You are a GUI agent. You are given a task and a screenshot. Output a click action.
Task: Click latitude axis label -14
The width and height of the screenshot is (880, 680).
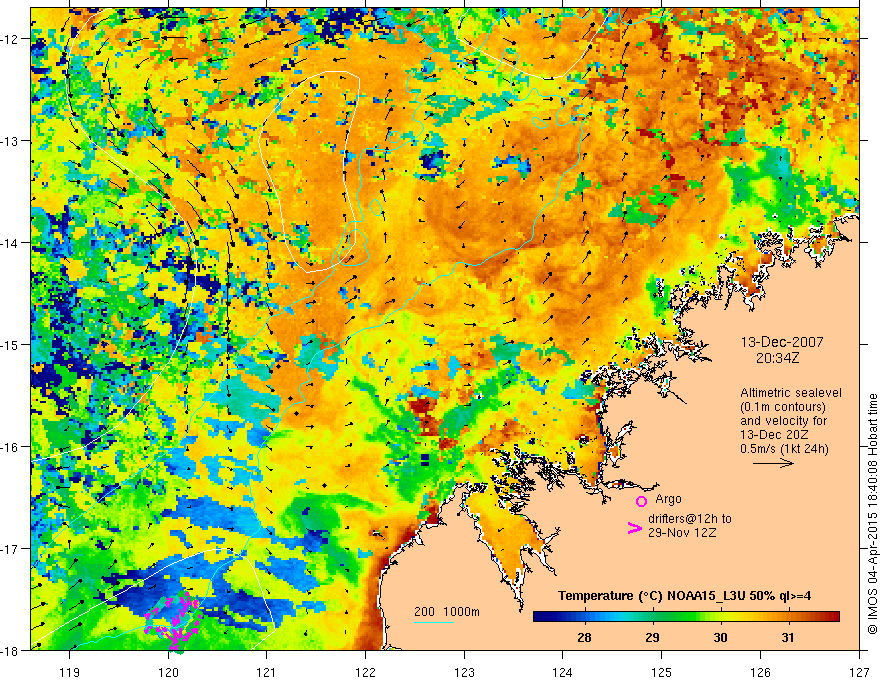(x=10, y=243)
